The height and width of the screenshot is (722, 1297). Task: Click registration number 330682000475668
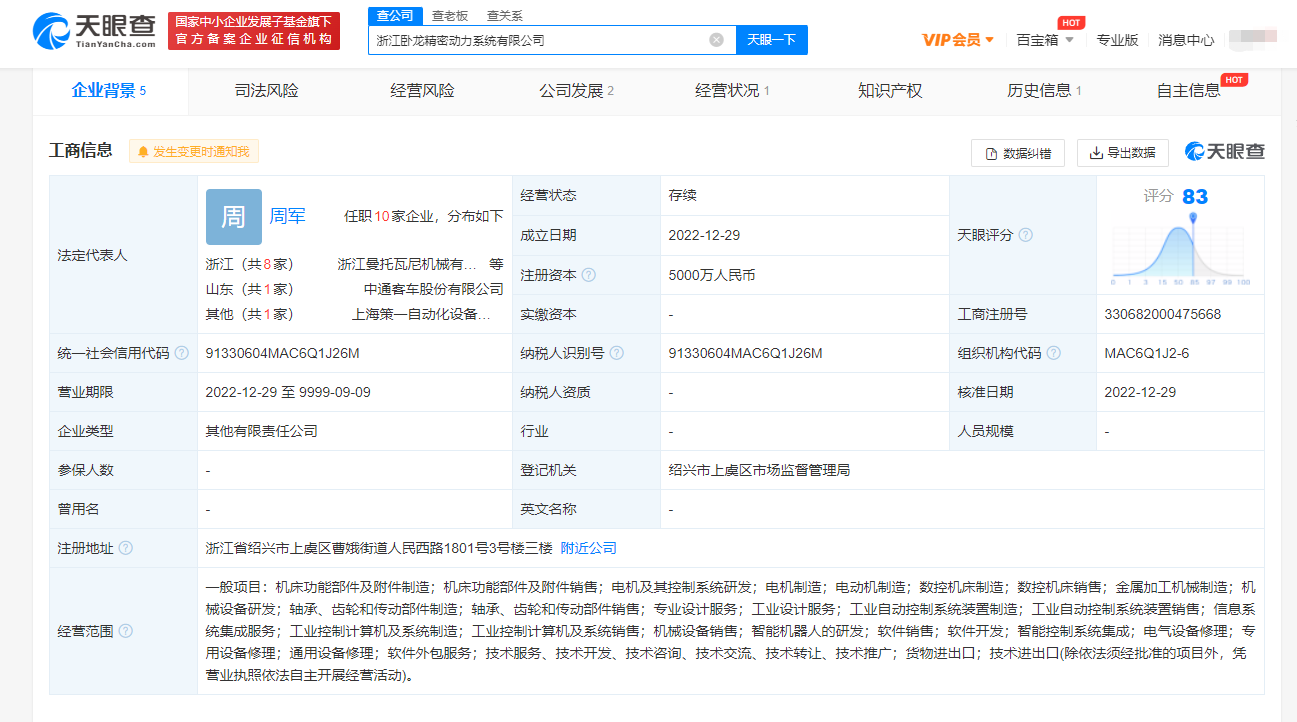point(1162,314)
